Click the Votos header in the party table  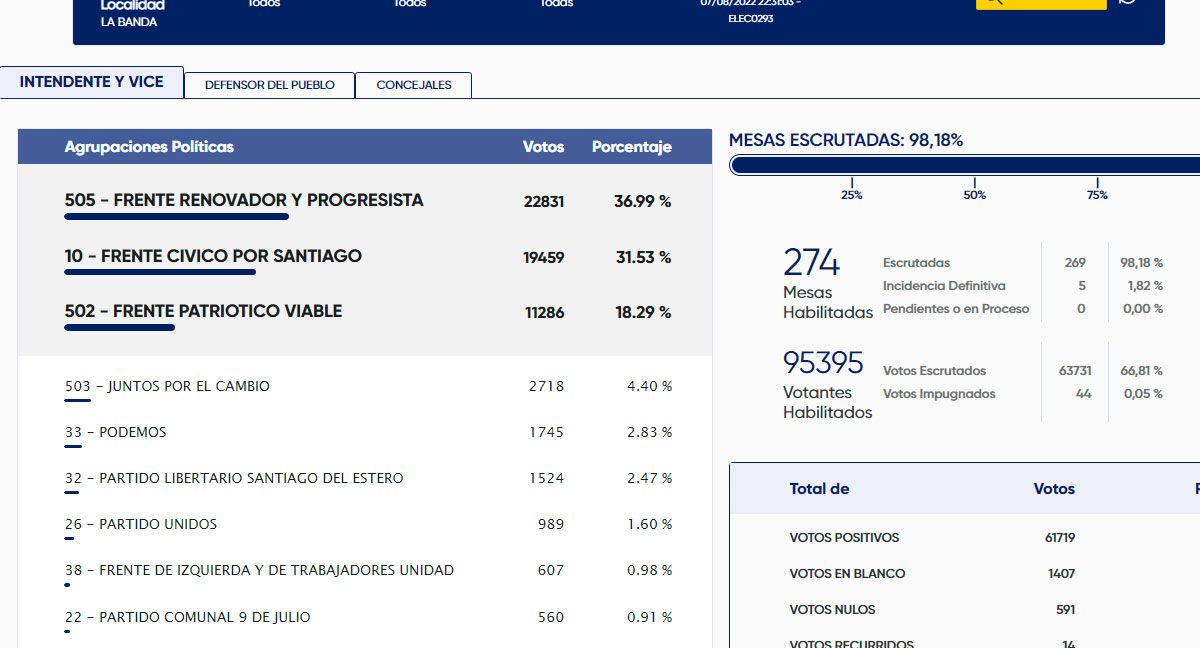click(543, 147)
